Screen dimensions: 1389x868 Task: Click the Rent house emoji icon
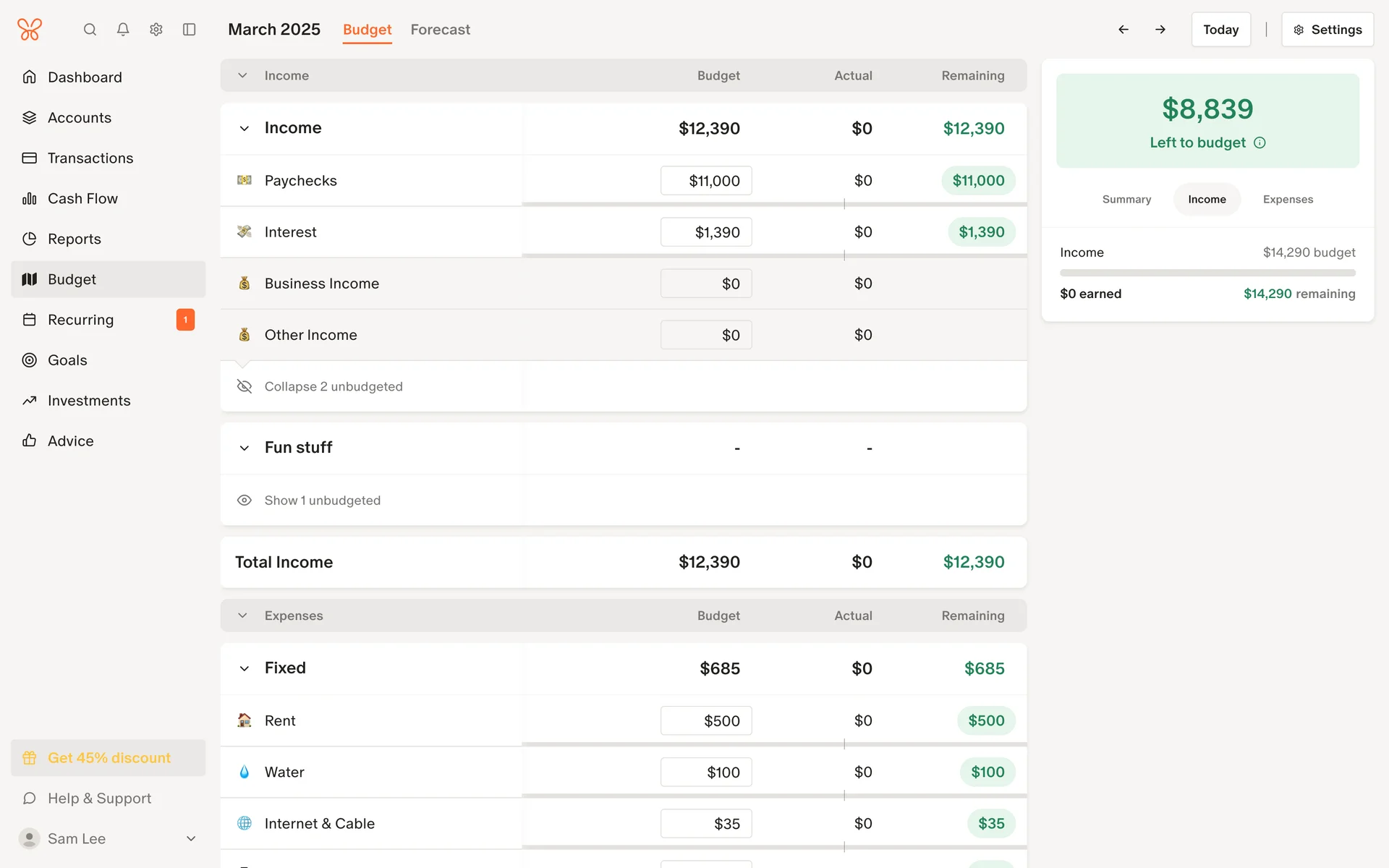[245, 720]
